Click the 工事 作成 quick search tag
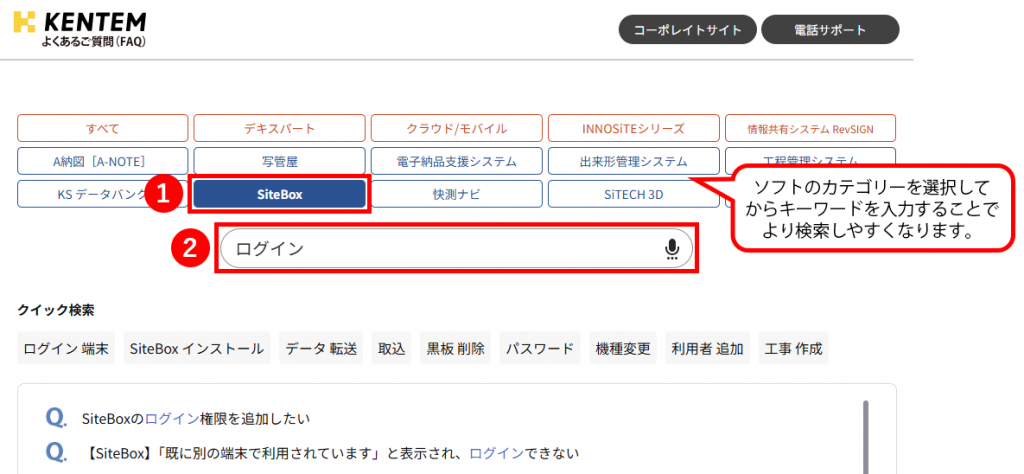This screenshot has height=474, width=1024. 793,349
